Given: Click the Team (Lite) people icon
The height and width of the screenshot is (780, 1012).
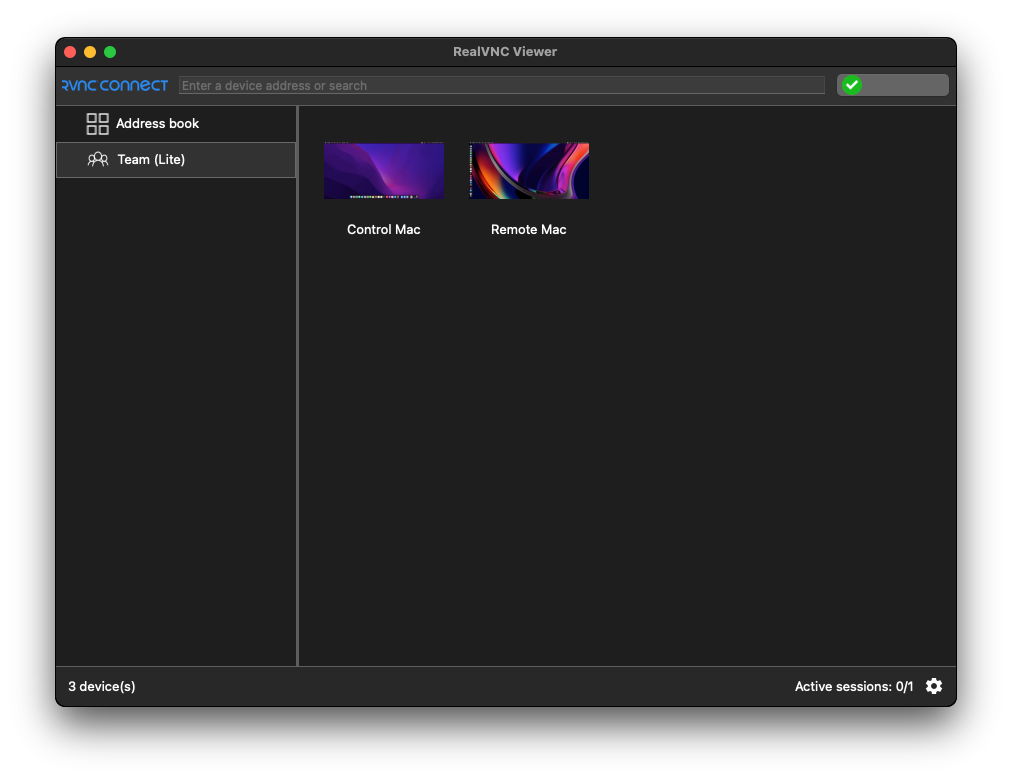Looking at the screenshot, I should coord(98,159).
